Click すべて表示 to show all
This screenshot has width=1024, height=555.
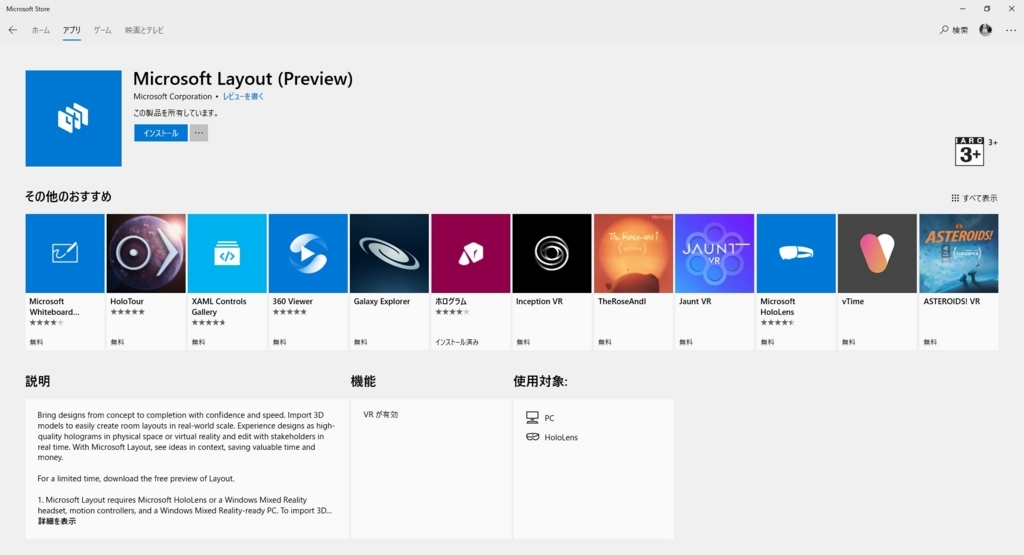pyautogui.click(x=974, y=198)
